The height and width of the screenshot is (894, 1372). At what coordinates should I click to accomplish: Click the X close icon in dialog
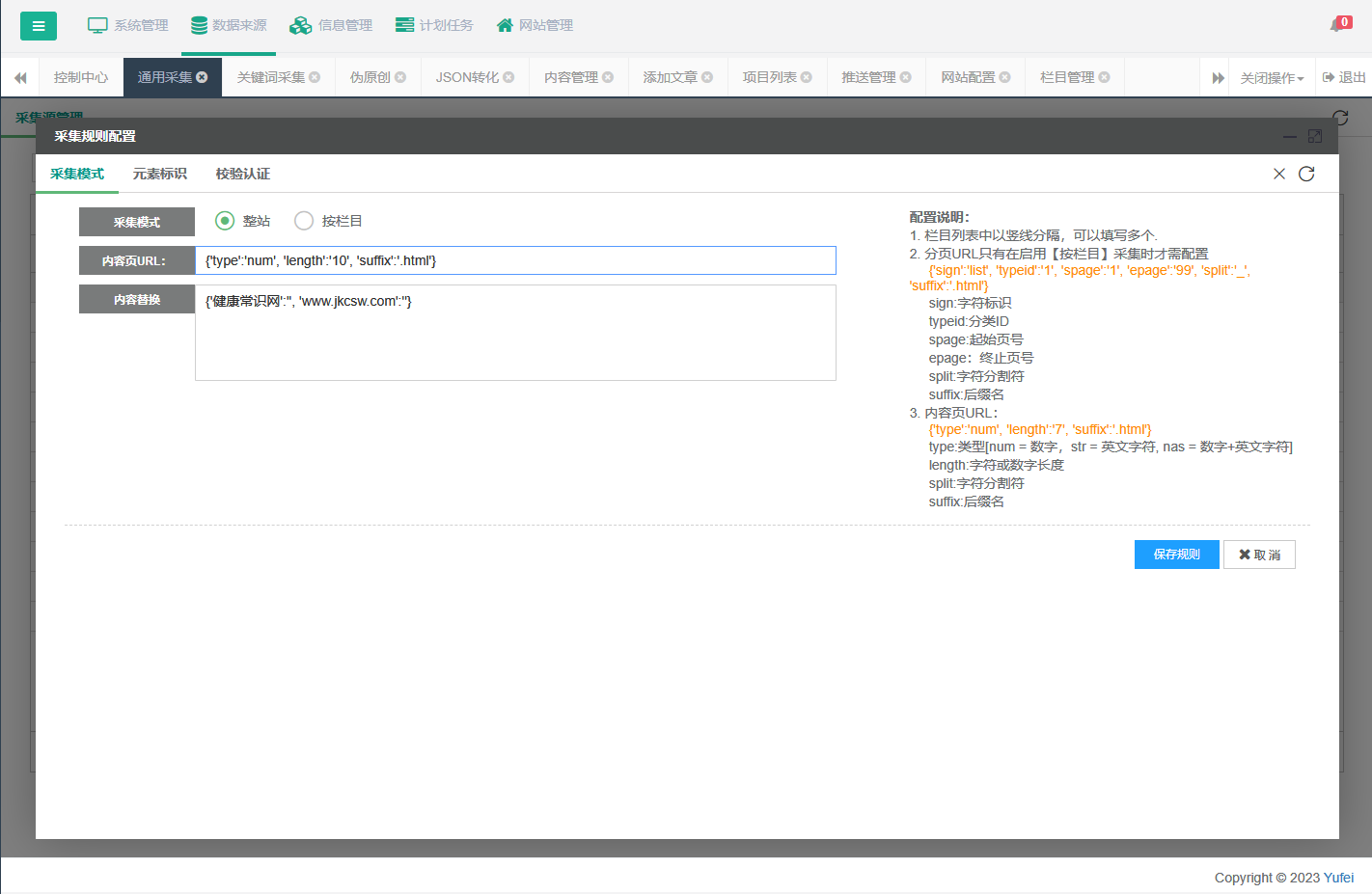[x=1279, y=174]
